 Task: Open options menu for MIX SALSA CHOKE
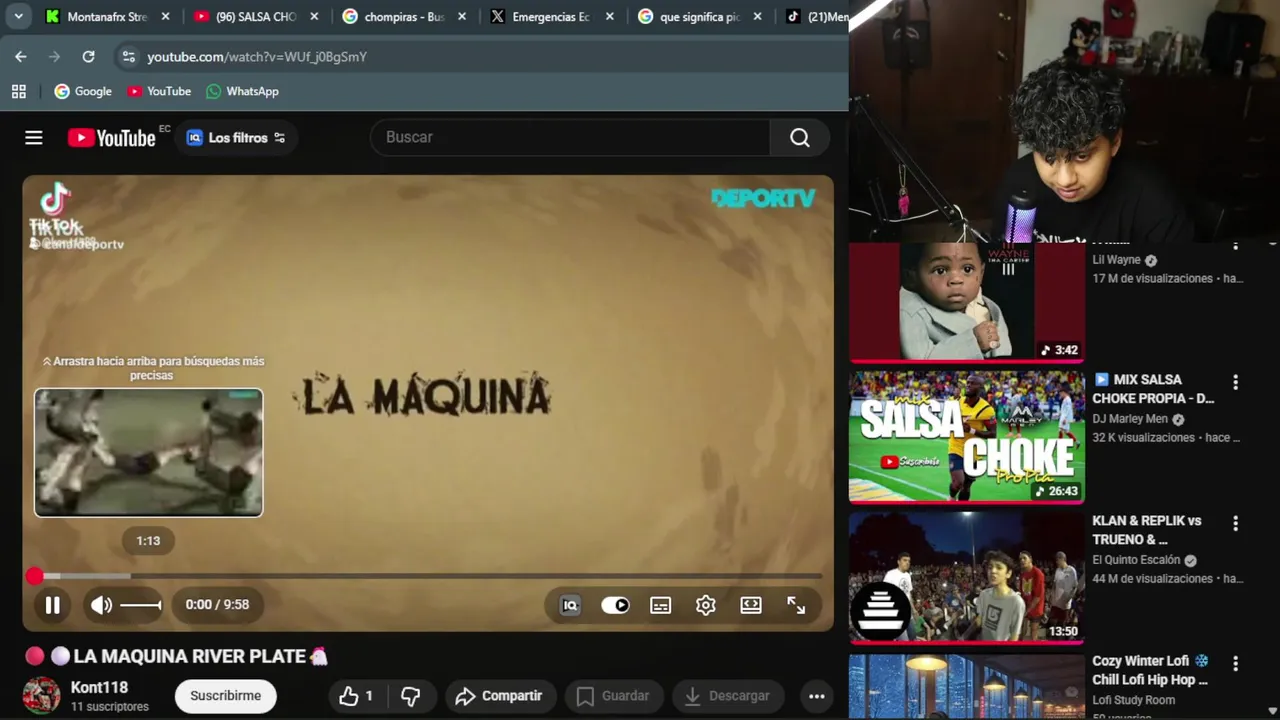coord(1236,382)
